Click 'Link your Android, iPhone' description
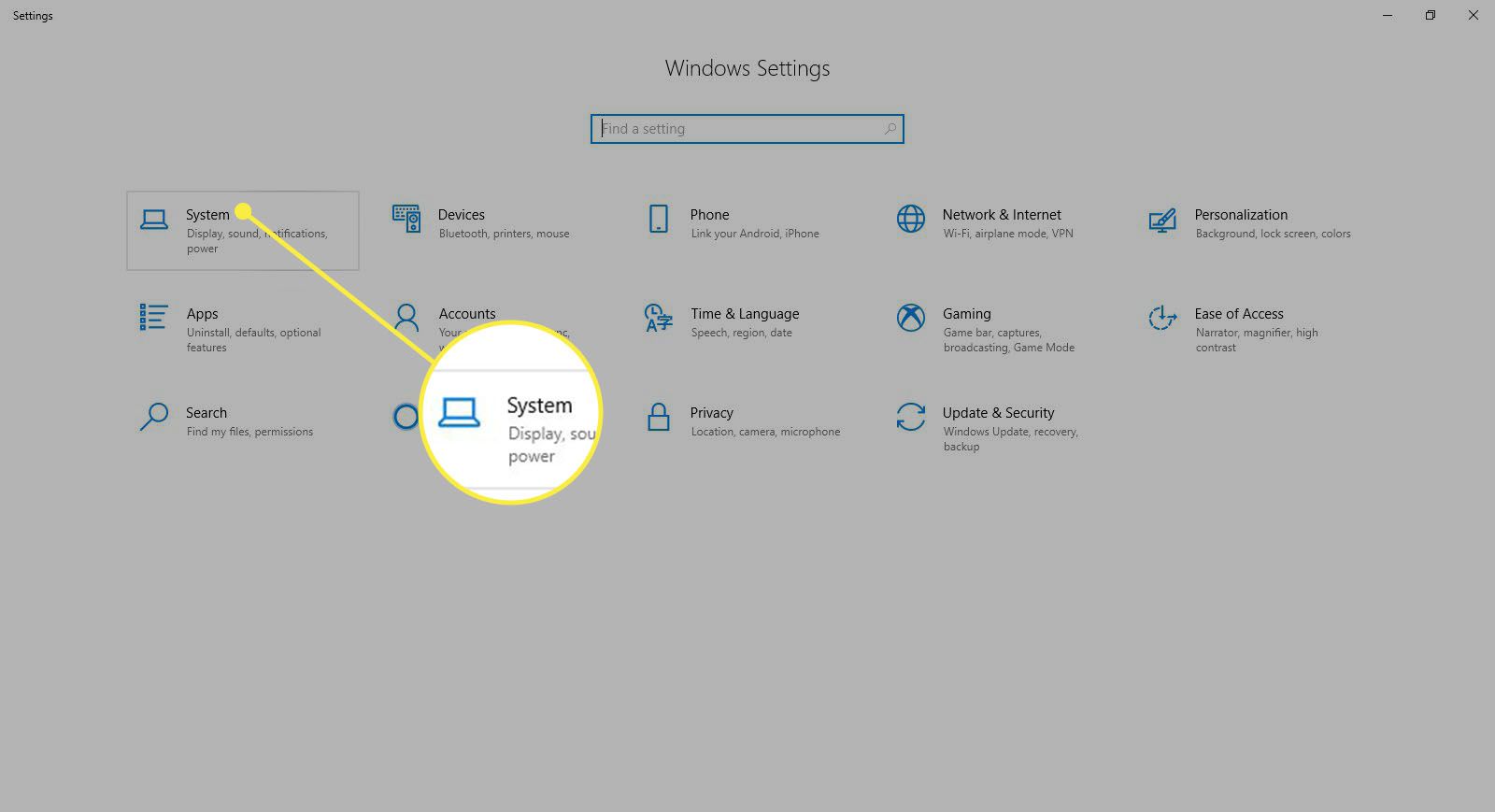Screen dimensions: 1495x812 coord(755,234)
